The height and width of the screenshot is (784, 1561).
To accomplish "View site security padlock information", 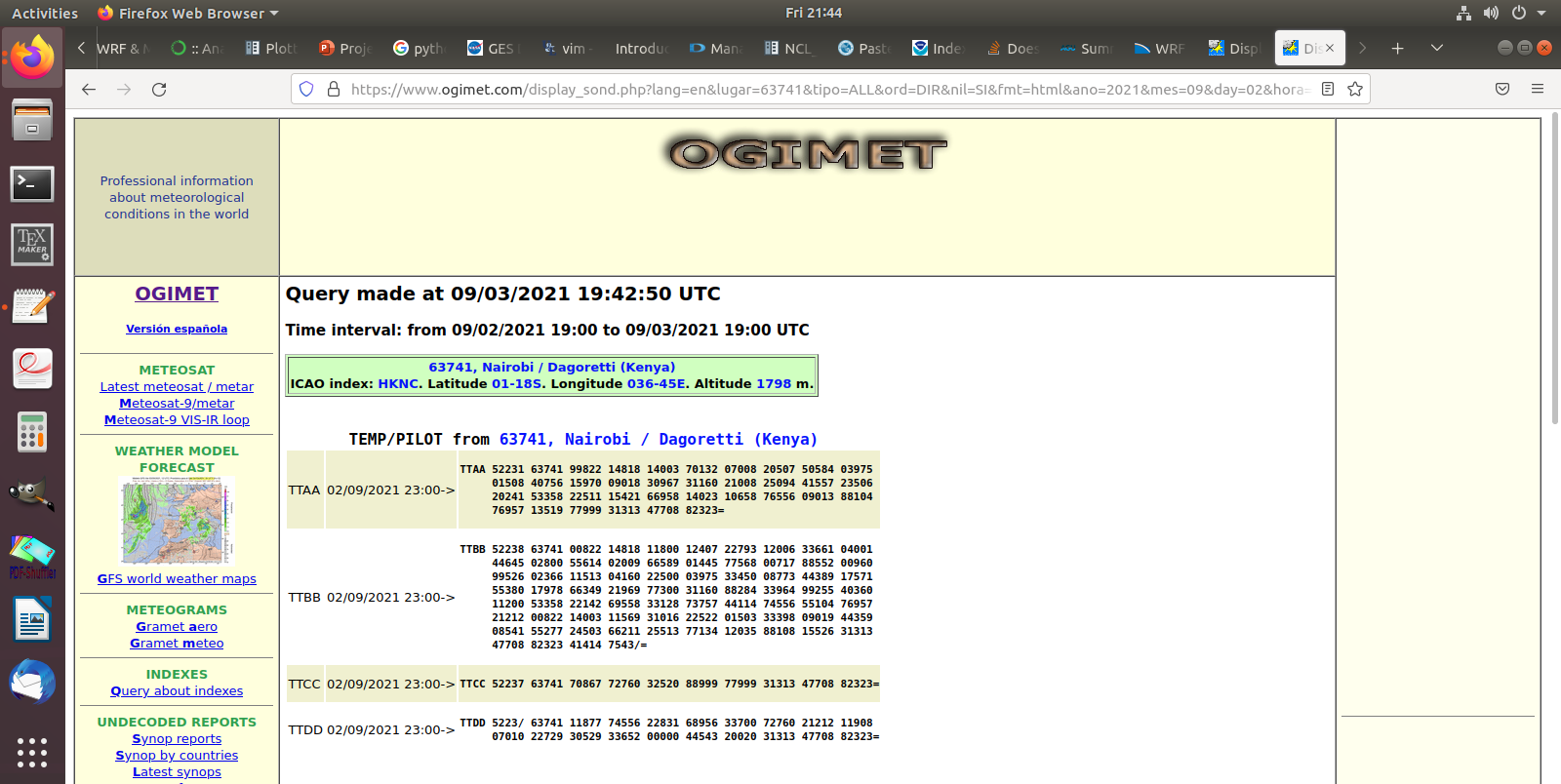I will (x=334, y=89).
